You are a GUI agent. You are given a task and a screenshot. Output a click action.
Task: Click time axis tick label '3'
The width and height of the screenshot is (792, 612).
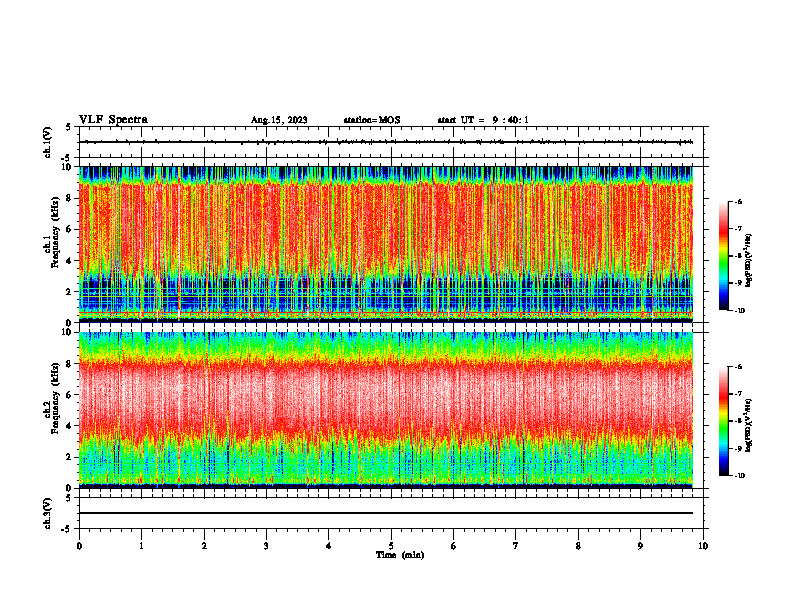coord(266,546)
